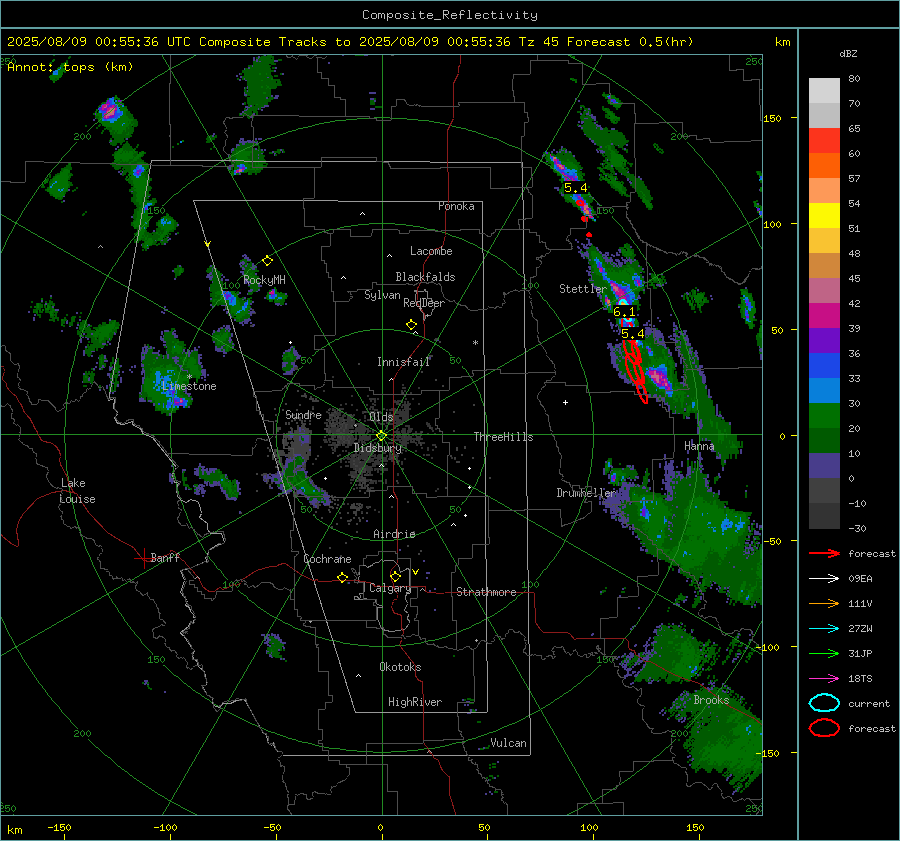
Task: Click the red 65 dBZ legend swatch
Action: 824,140
